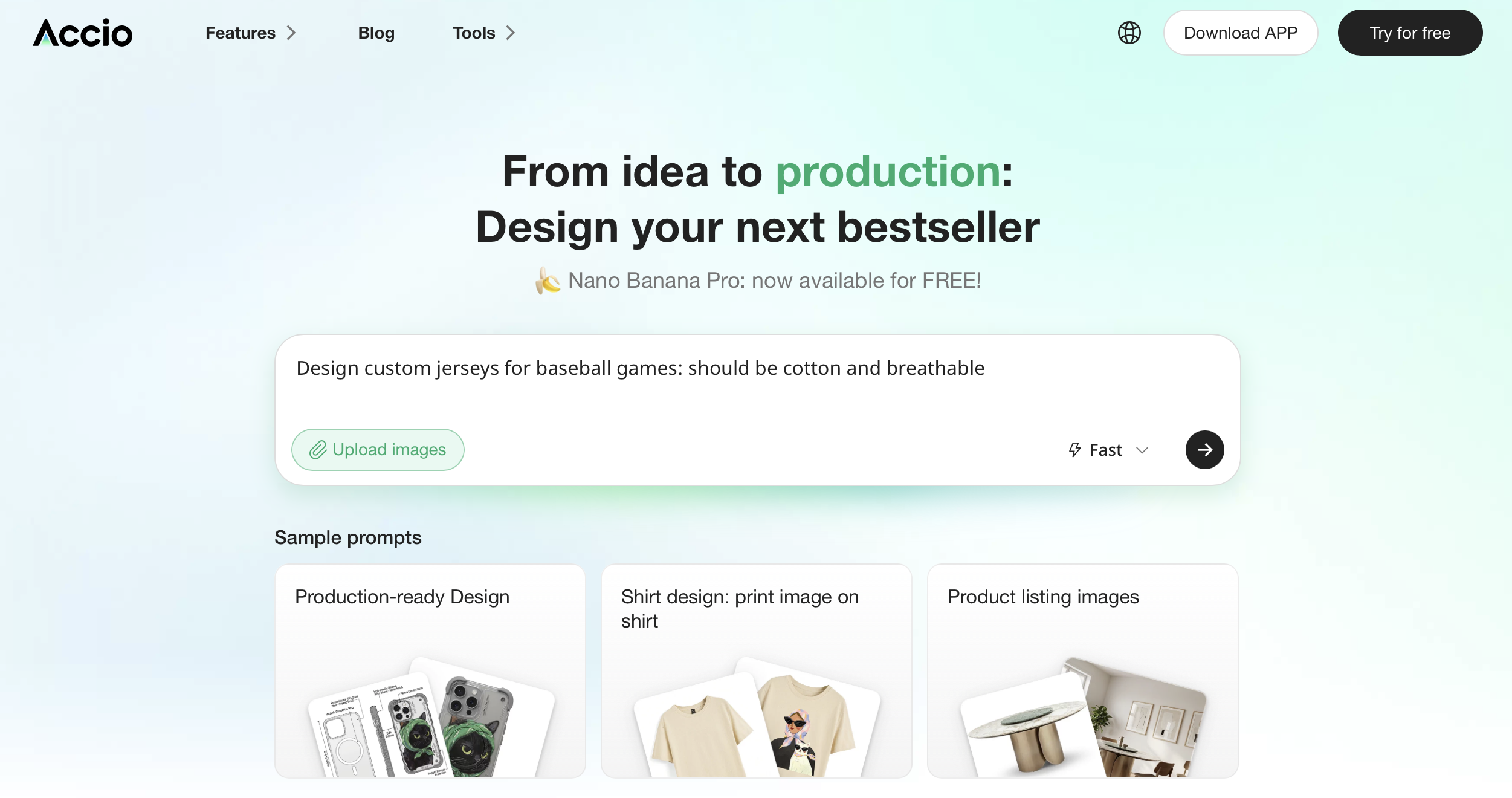Click the Accio logo
The image size is (1512, 798).
pos(83,33)
